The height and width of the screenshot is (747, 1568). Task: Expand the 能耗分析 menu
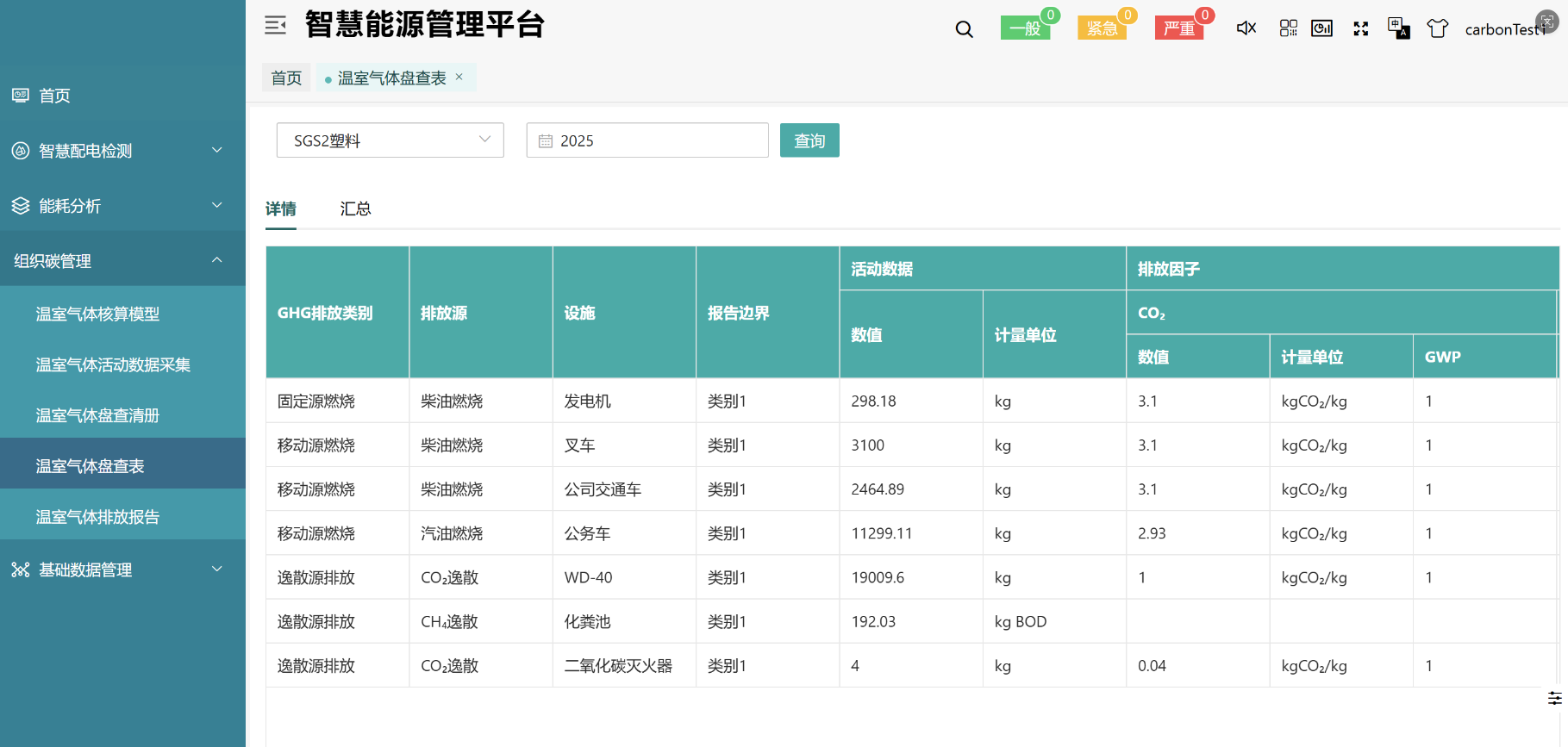(122, 206)
